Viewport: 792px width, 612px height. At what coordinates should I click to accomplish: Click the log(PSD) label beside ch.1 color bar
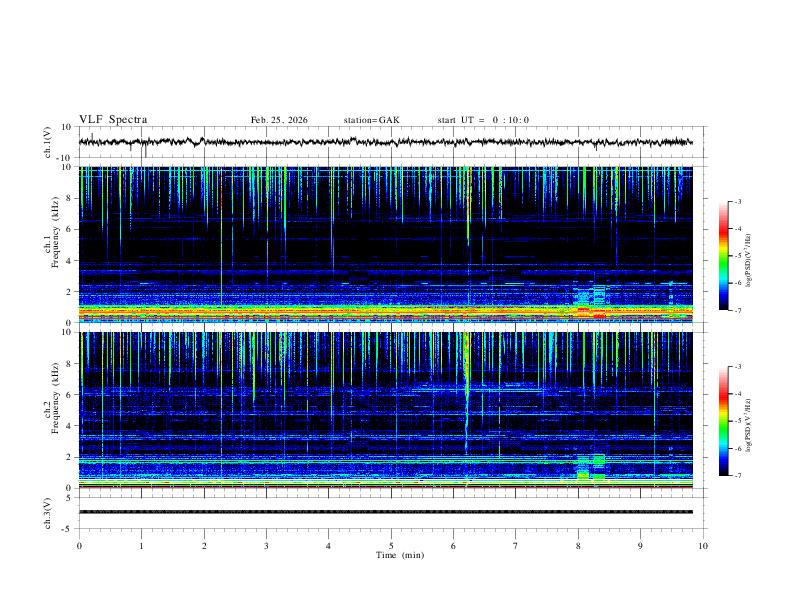pyautogui.click(x=749, y=261)
